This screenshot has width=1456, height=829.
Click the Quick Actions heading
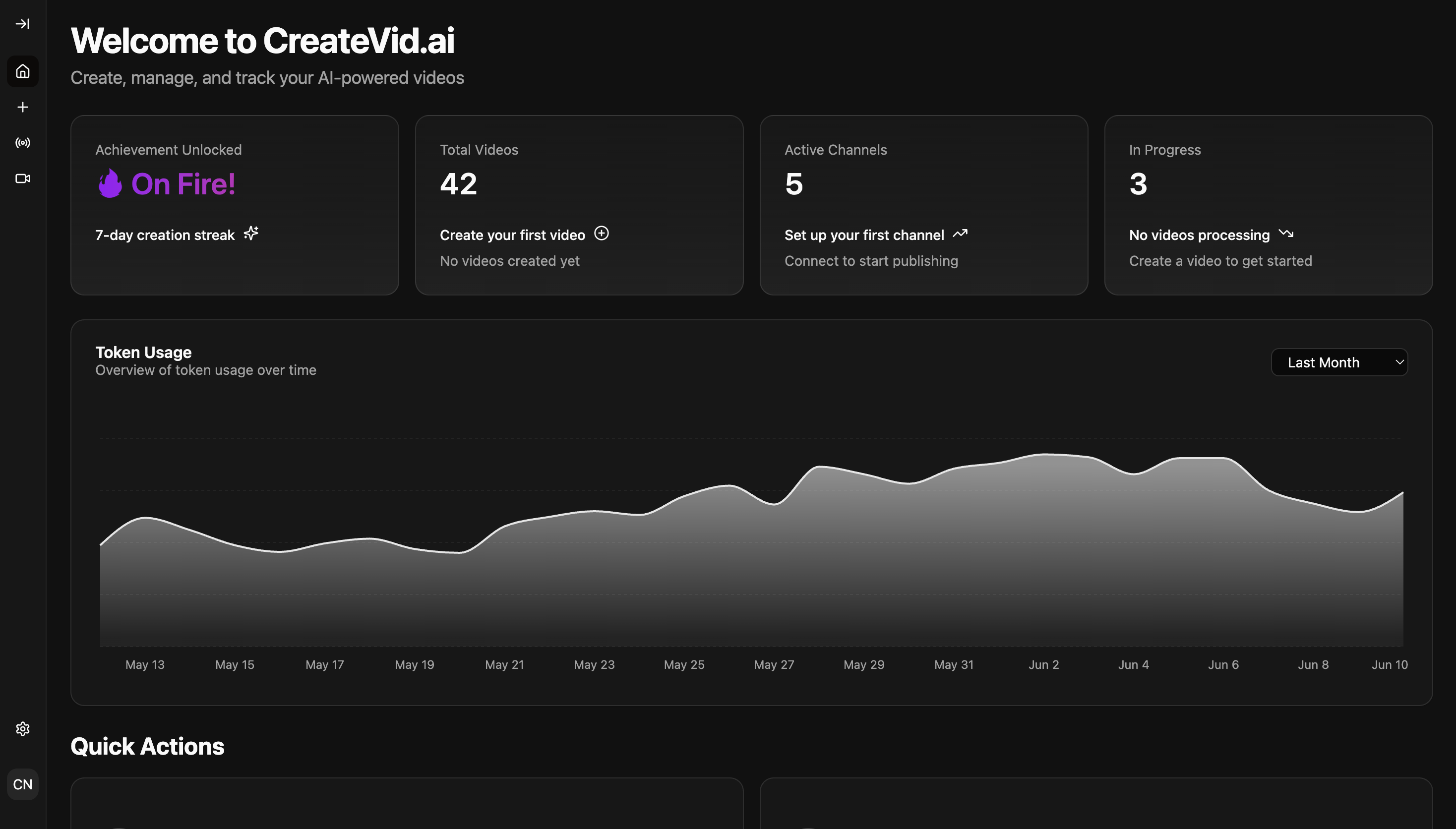click(147, 746)
